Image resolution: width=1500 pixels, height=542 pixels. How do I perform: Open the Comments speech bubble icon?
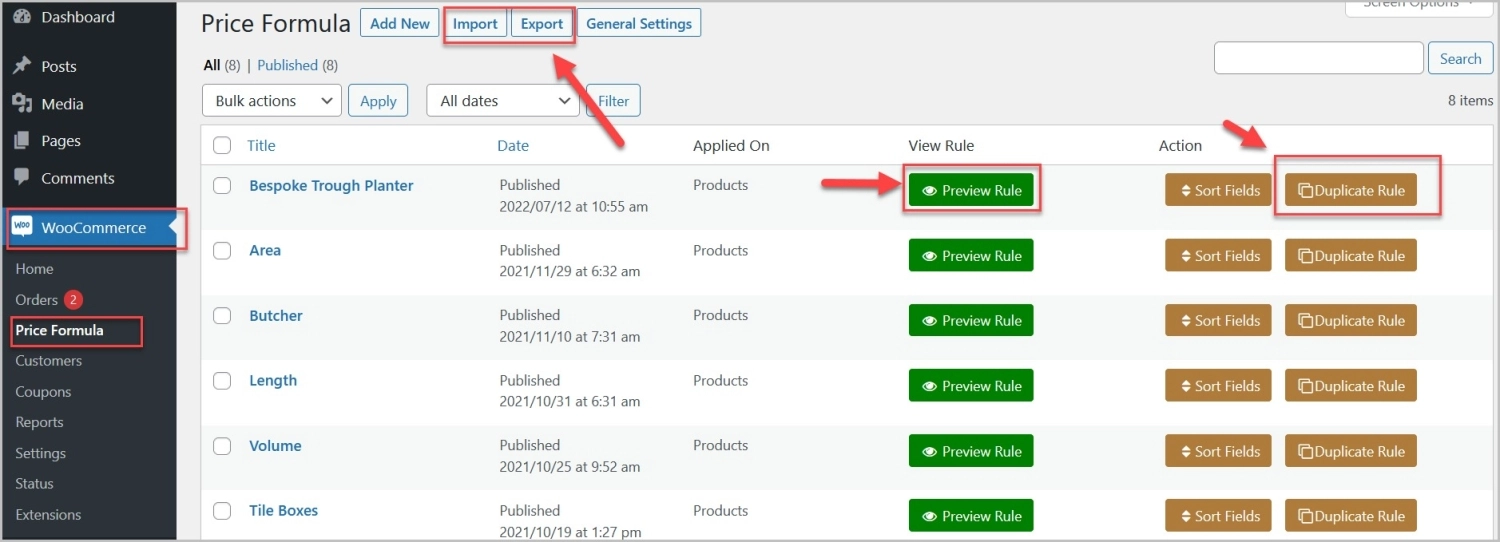pos(21,178)
